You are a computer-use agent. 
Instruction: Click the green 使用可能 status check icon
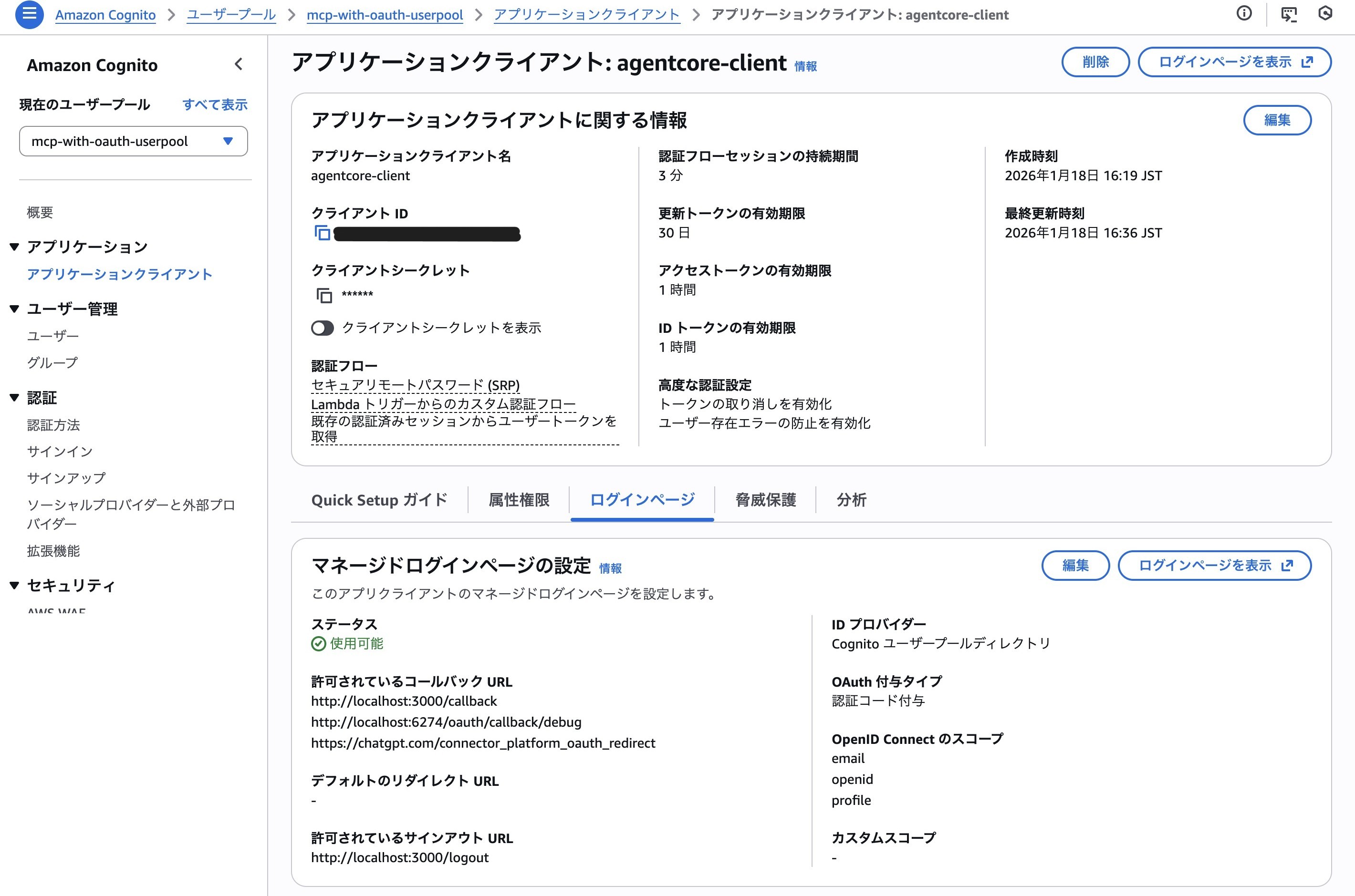pyautogui.click(x=318, y=644)
